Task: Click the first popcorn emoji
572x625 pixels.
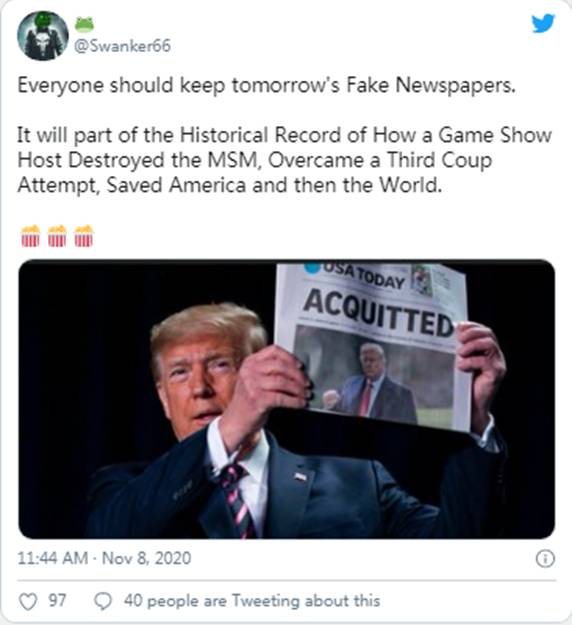Action: [31, 236]
